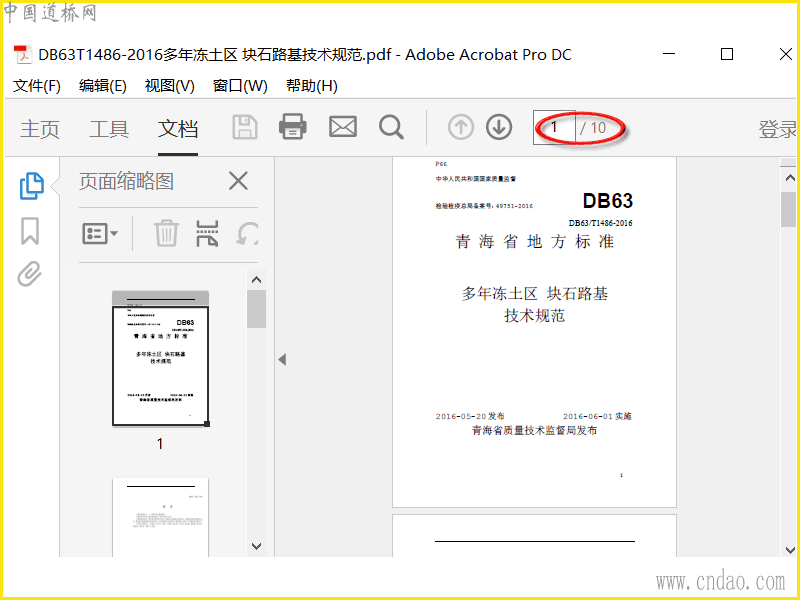The image size is (800, 600).
Task: Click the Acrobat PDF title bar icon
Action: tap(22, 55)
